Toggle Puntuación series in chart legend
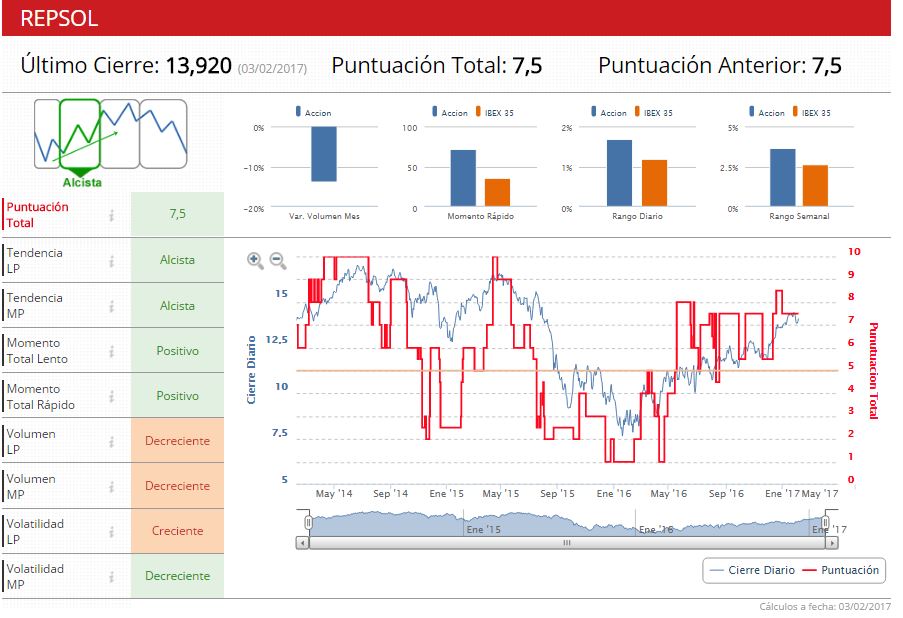This screenshot has height=618, width=903. (841, 570)
